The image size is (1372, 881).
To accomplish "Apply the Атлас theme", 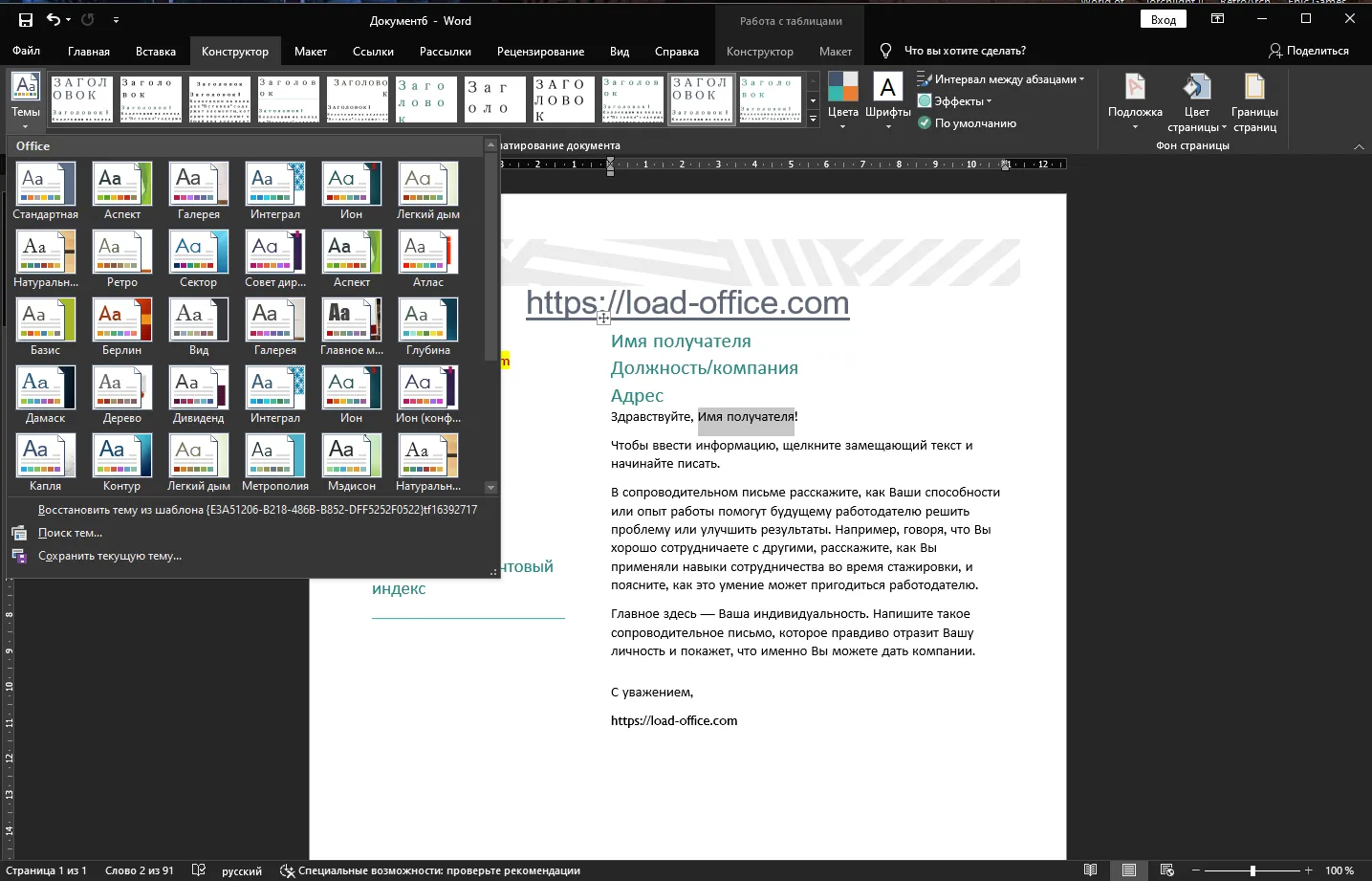I will 428,258.
